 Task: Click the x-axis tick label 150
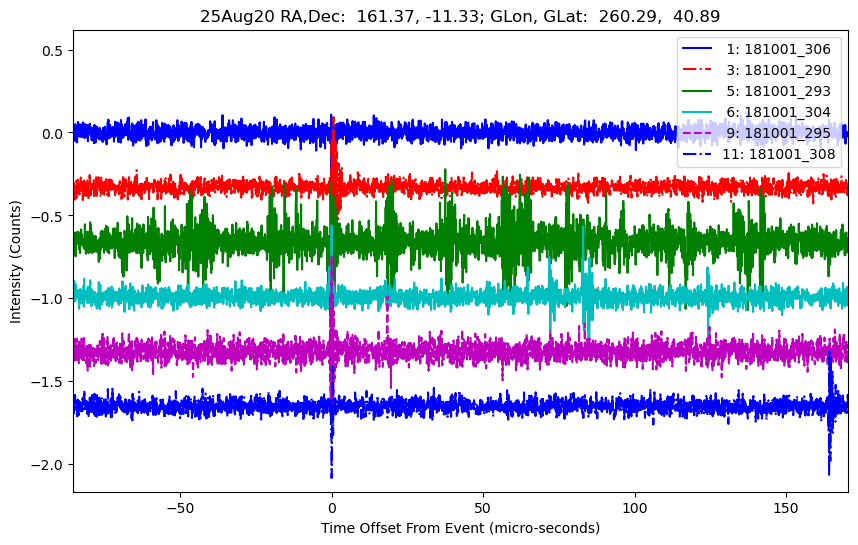click(786, 506)
